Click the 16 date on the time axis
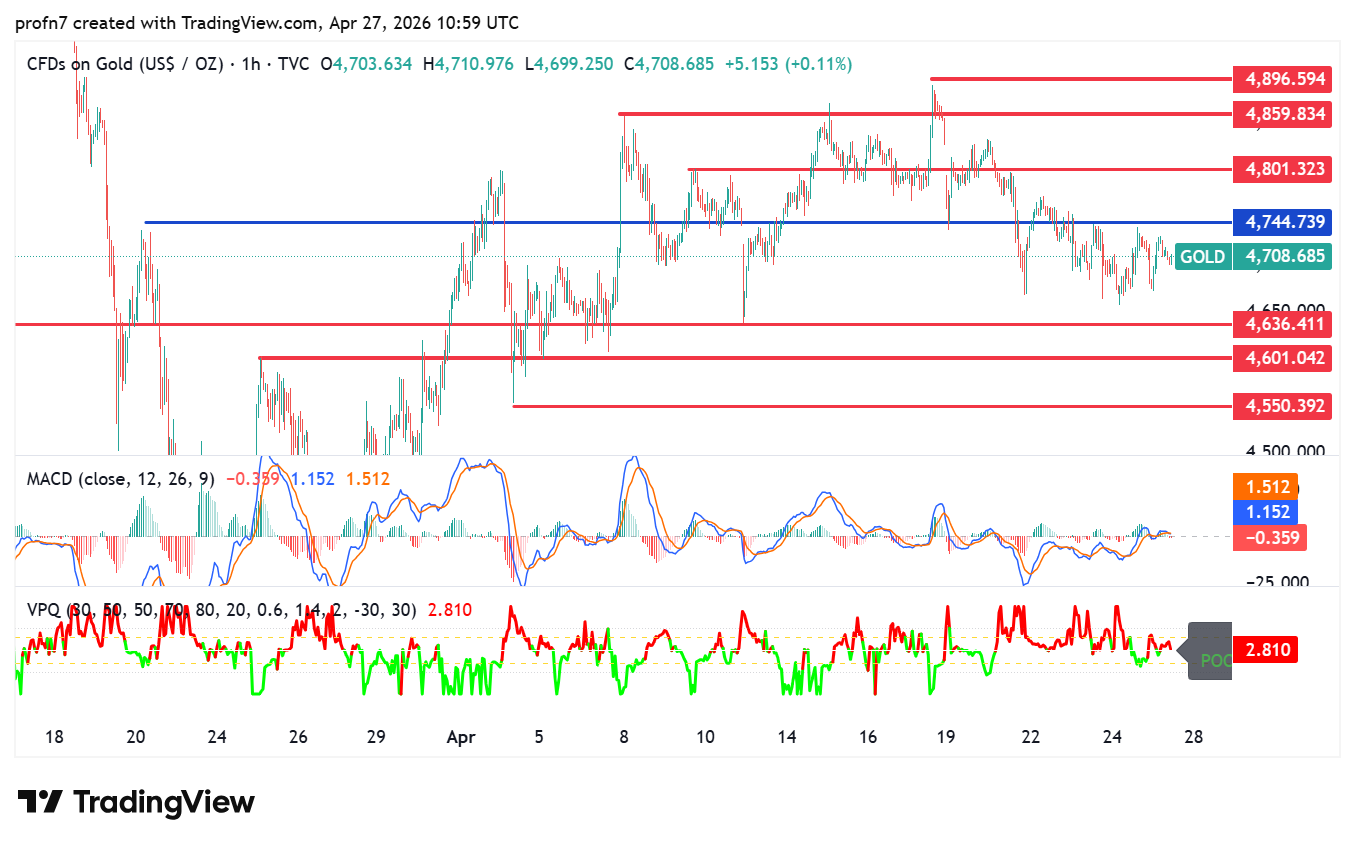This screenshot has height=847, width=1355. click(x=868, y=737)
